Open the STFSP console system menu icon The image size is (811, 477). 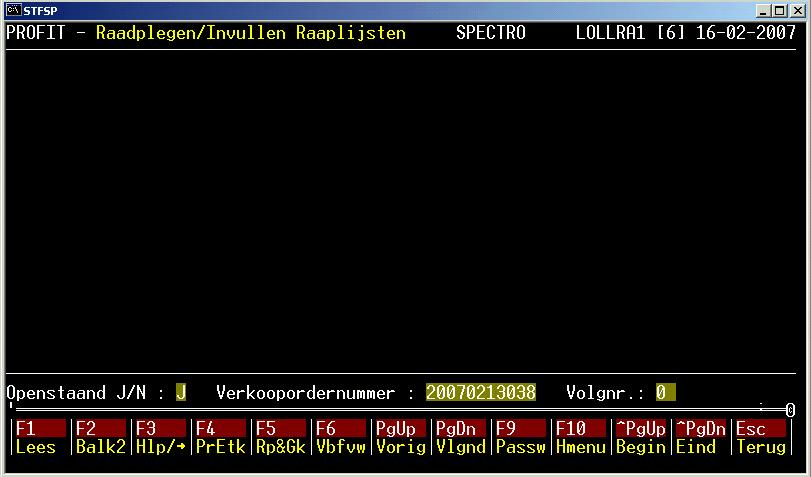pyautogui.click(x=13, y=10)
